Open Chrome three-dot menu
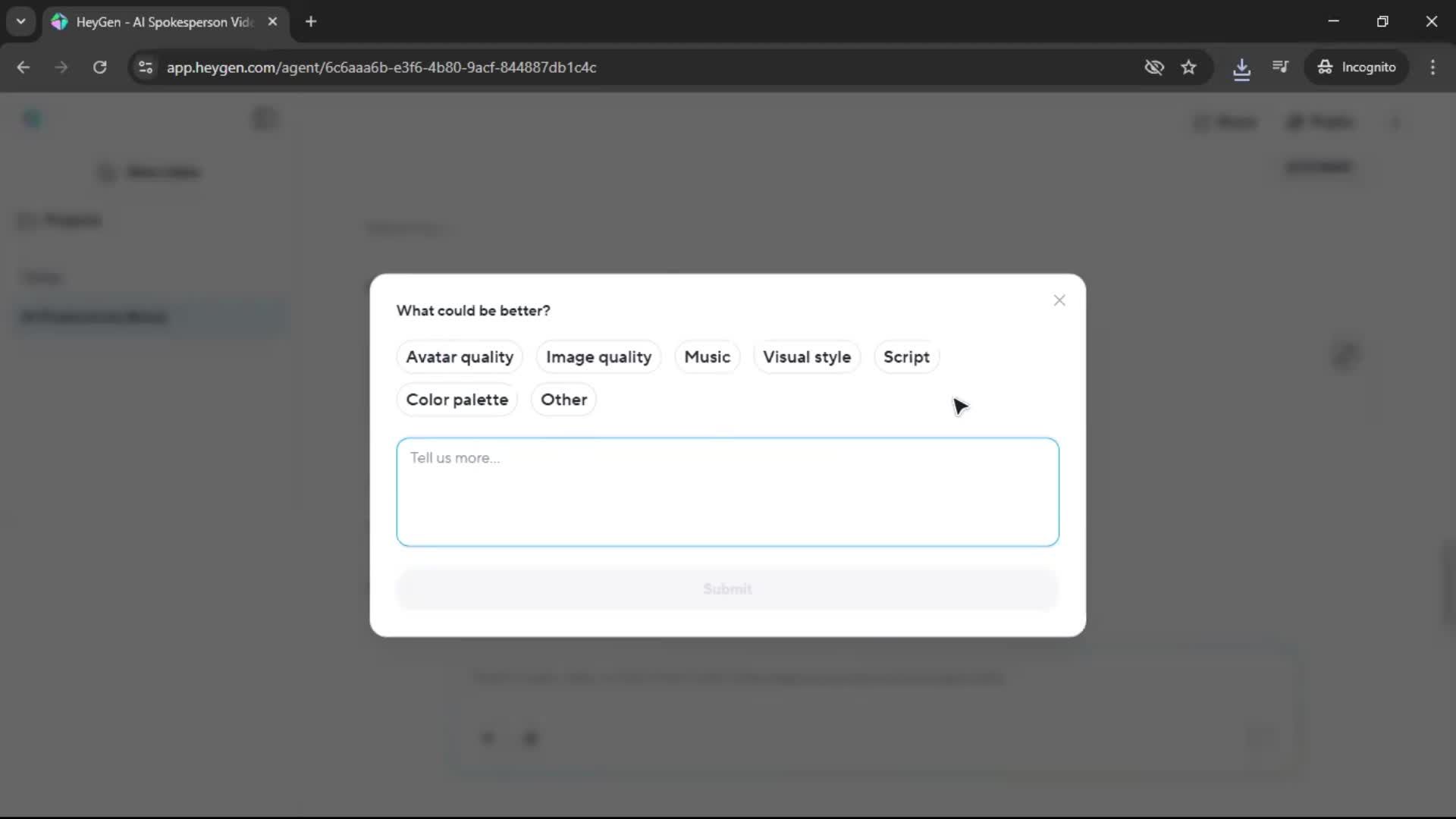 pos(1432,67)
